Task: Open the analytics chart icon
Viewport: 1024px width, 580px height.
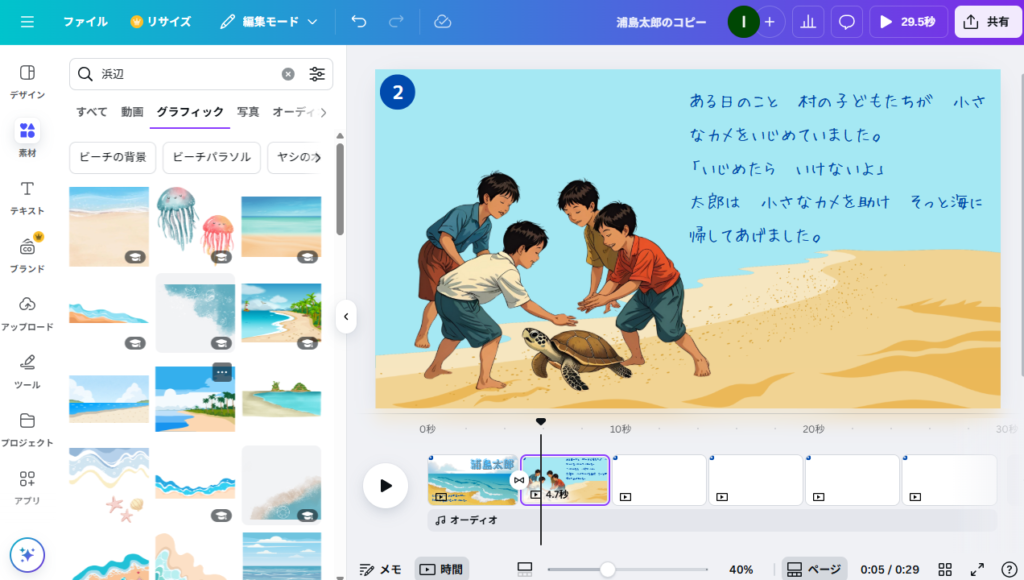Action: 808,22
